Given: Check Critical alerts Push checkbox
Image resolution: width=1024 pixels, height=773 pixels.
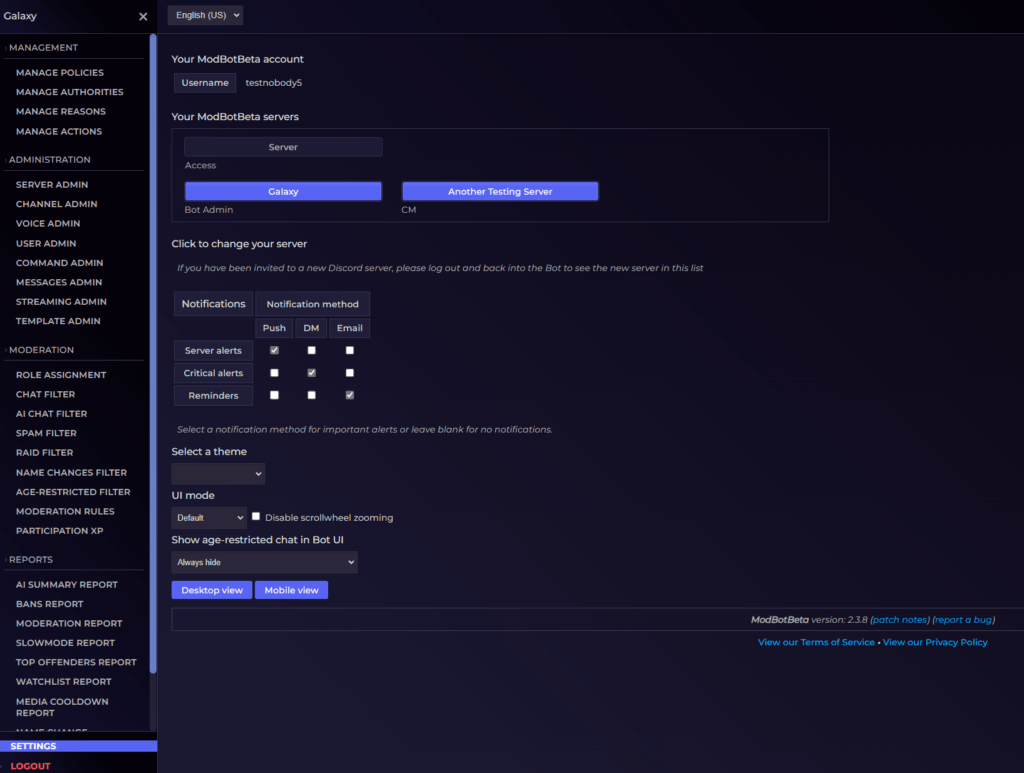Looking at the screenshot, I should click(274, 373).
